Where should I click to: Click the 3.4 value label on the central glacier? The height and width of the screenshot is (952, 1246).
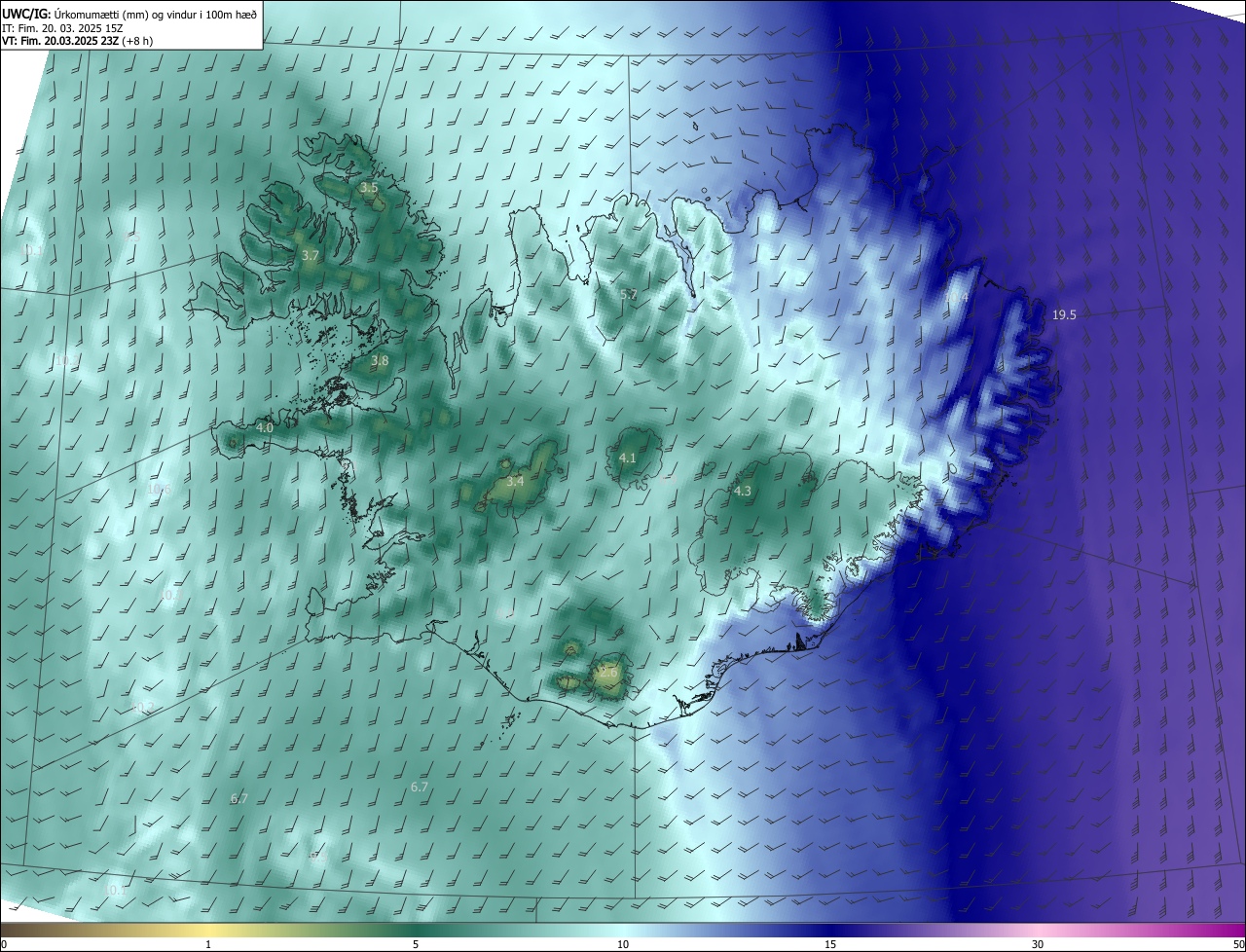(516, 481)
